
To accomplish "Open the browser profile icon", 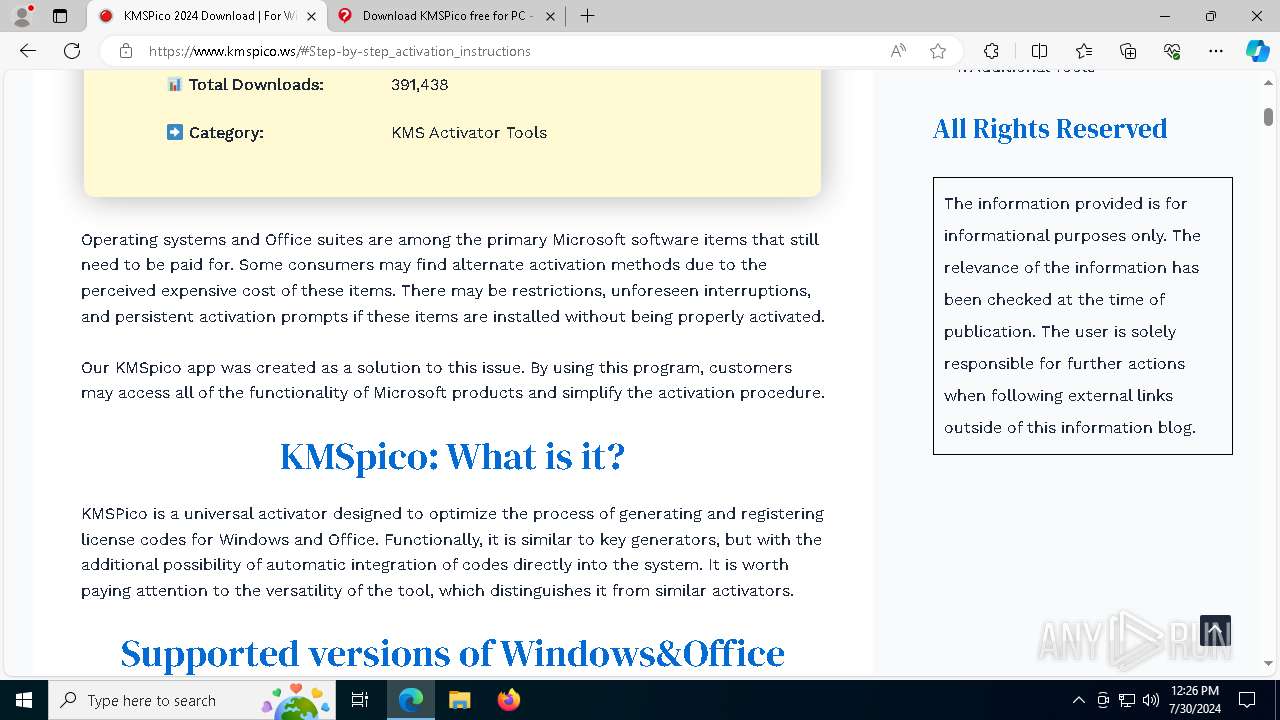I will tap(22, 16).
